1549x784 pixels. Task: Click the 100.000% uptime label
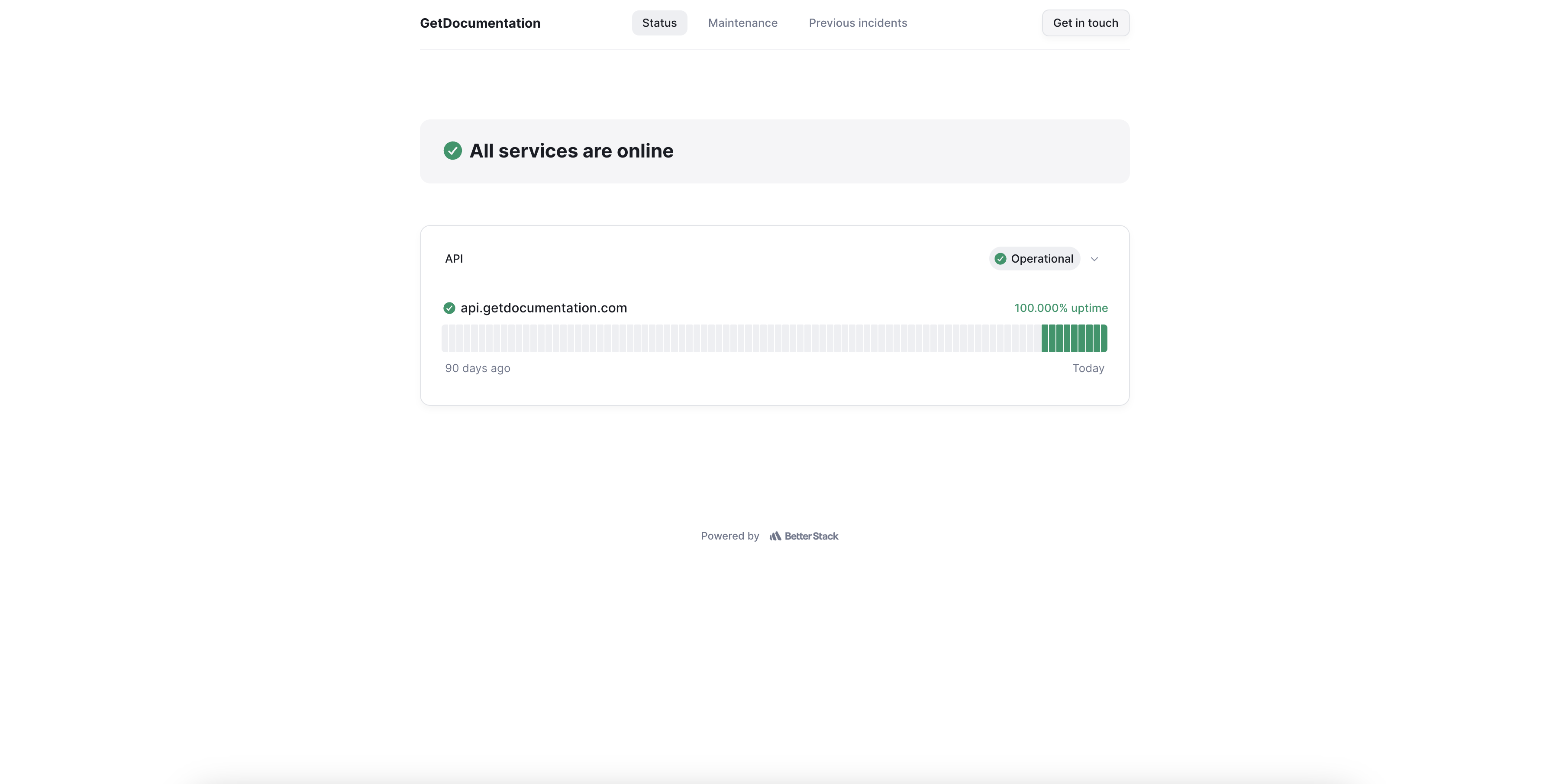pos(1060,308)
